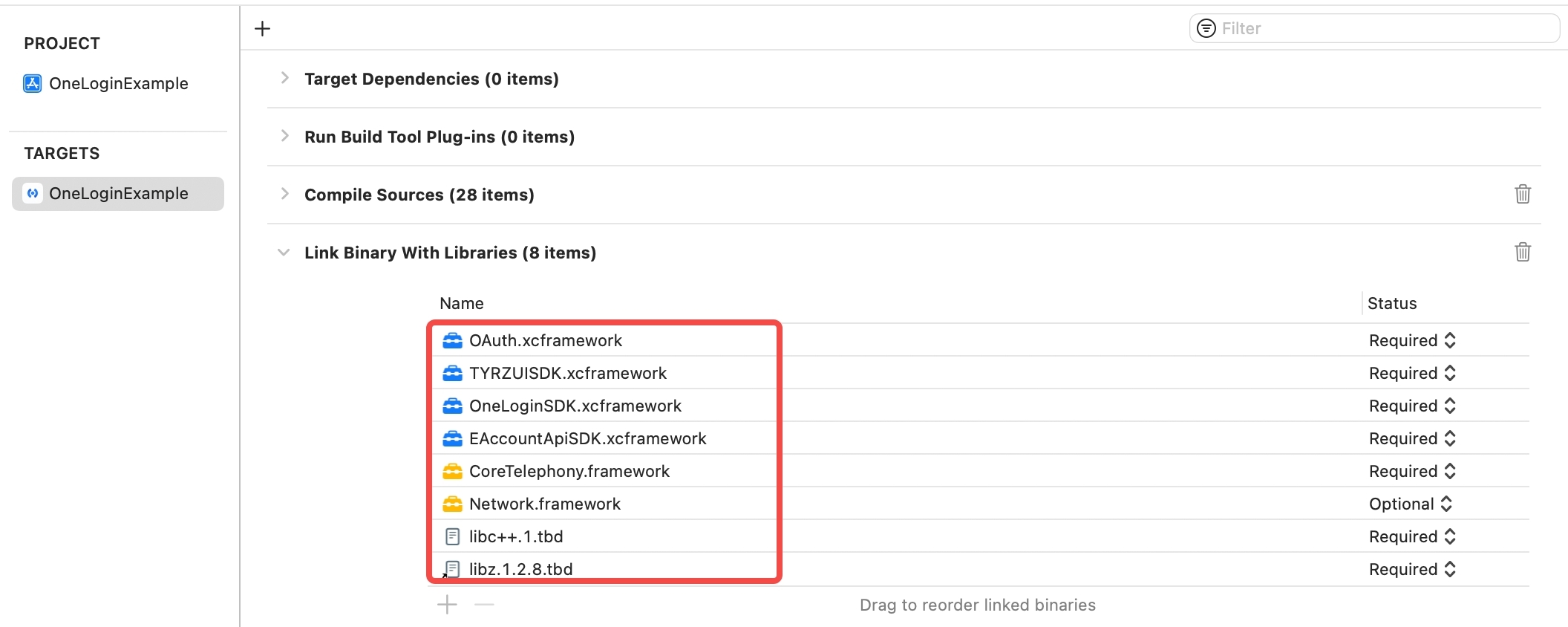1568x627 pixels.
Task: Click Link Binary With Libraries (8 items) title
Action: (x=450, y=253)
